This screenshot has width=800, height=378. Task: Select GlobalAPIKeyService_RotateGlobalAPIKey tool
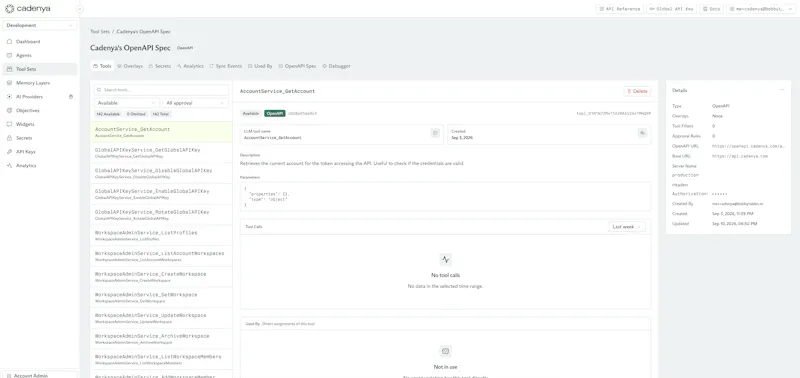click(x=161, y=215)
